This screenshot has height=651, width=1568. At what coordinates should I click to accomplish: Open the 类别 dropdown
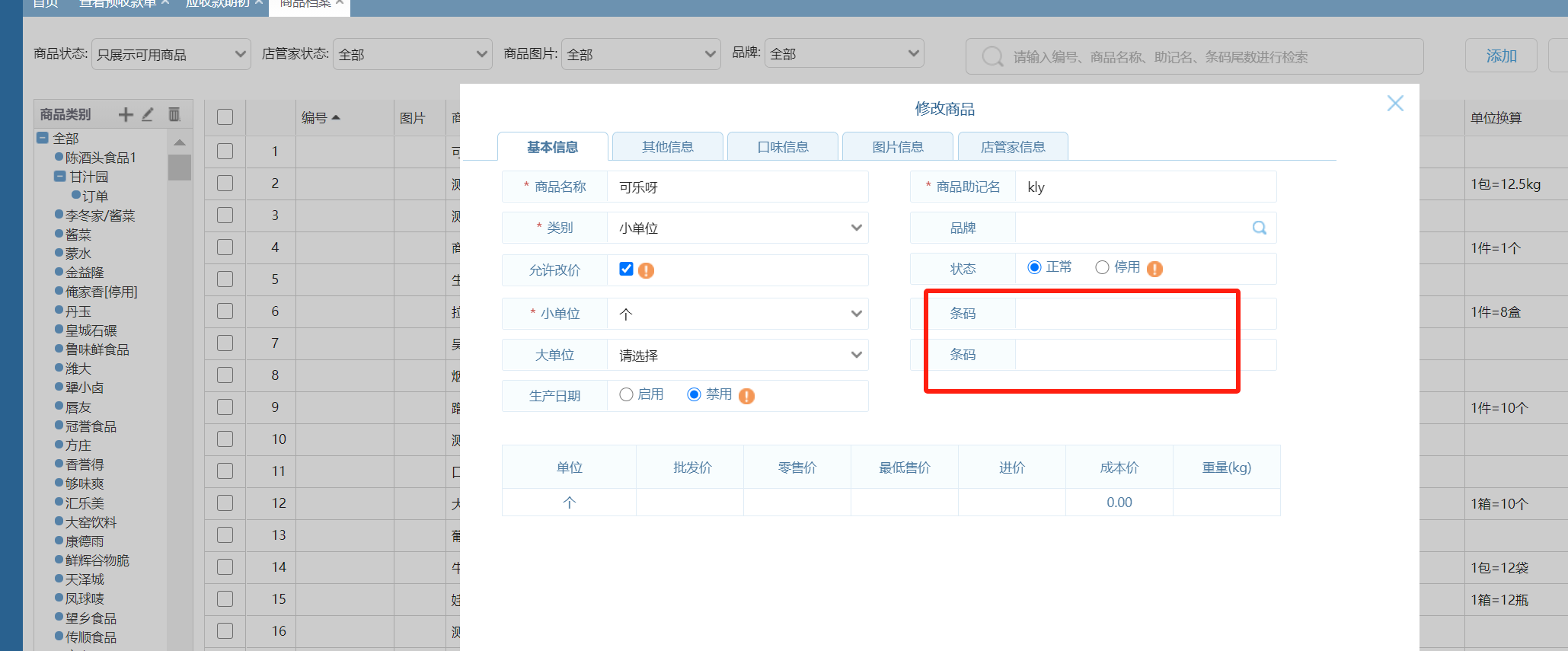click(737, 228)
